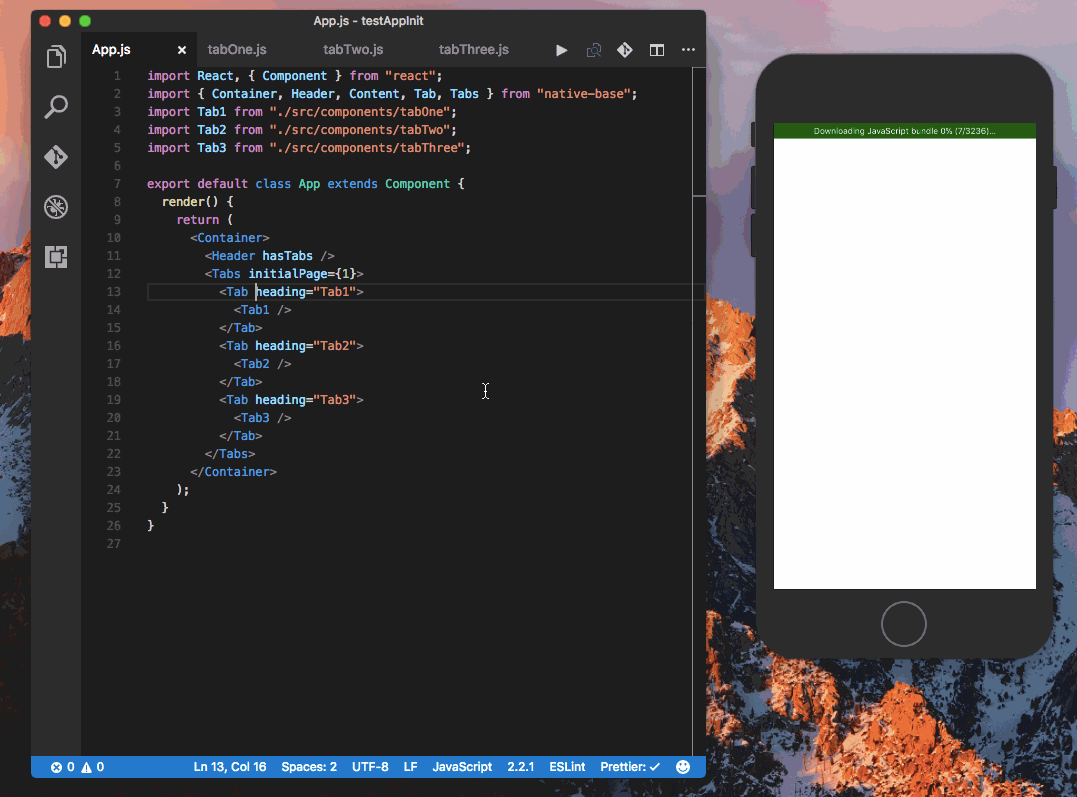The width and height of the screenshot is (1077, 797).
Task: Select the Search icon in the activity bar
Action: 55,107
